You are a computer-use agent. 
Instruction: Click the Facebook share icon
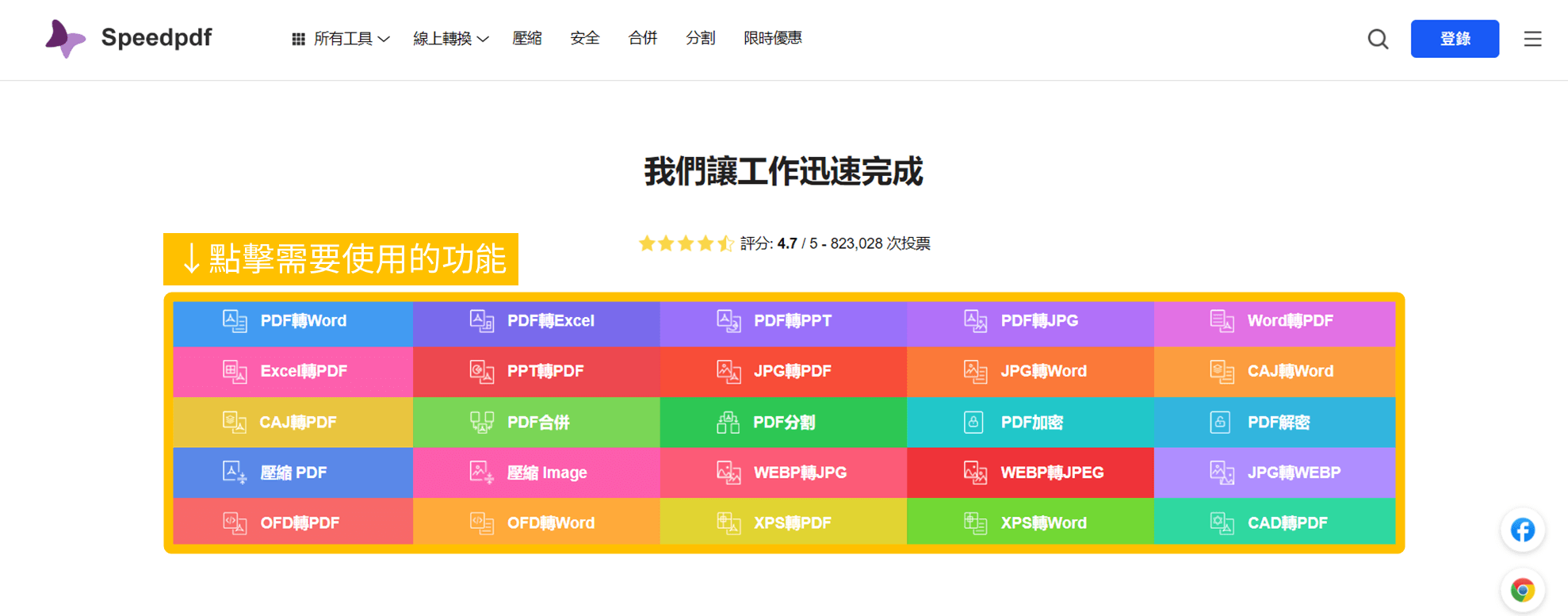click(1522, 530)
